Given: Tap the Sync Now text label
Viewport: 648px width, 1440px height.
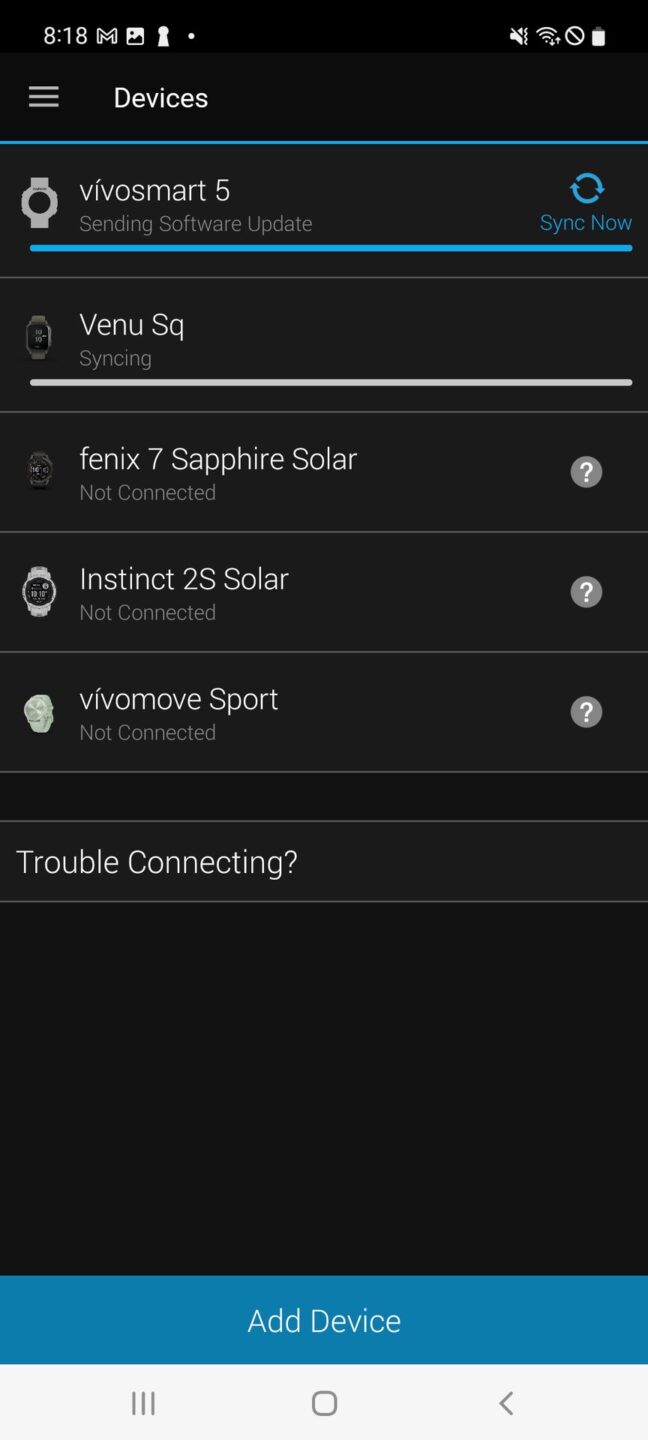Looking at the screenshot, I should point(586,222).
